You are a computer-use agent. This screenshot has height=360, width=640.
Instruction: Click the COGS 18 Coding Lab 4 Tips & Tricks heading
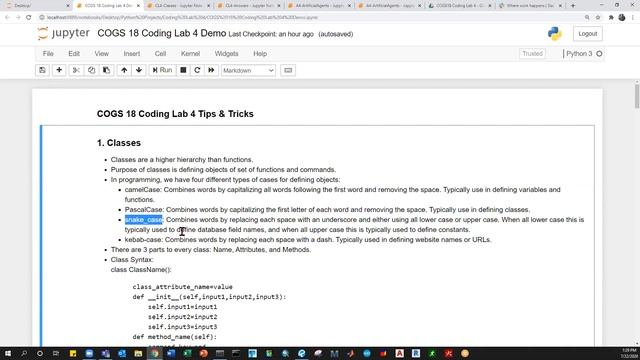pos(175,114)
